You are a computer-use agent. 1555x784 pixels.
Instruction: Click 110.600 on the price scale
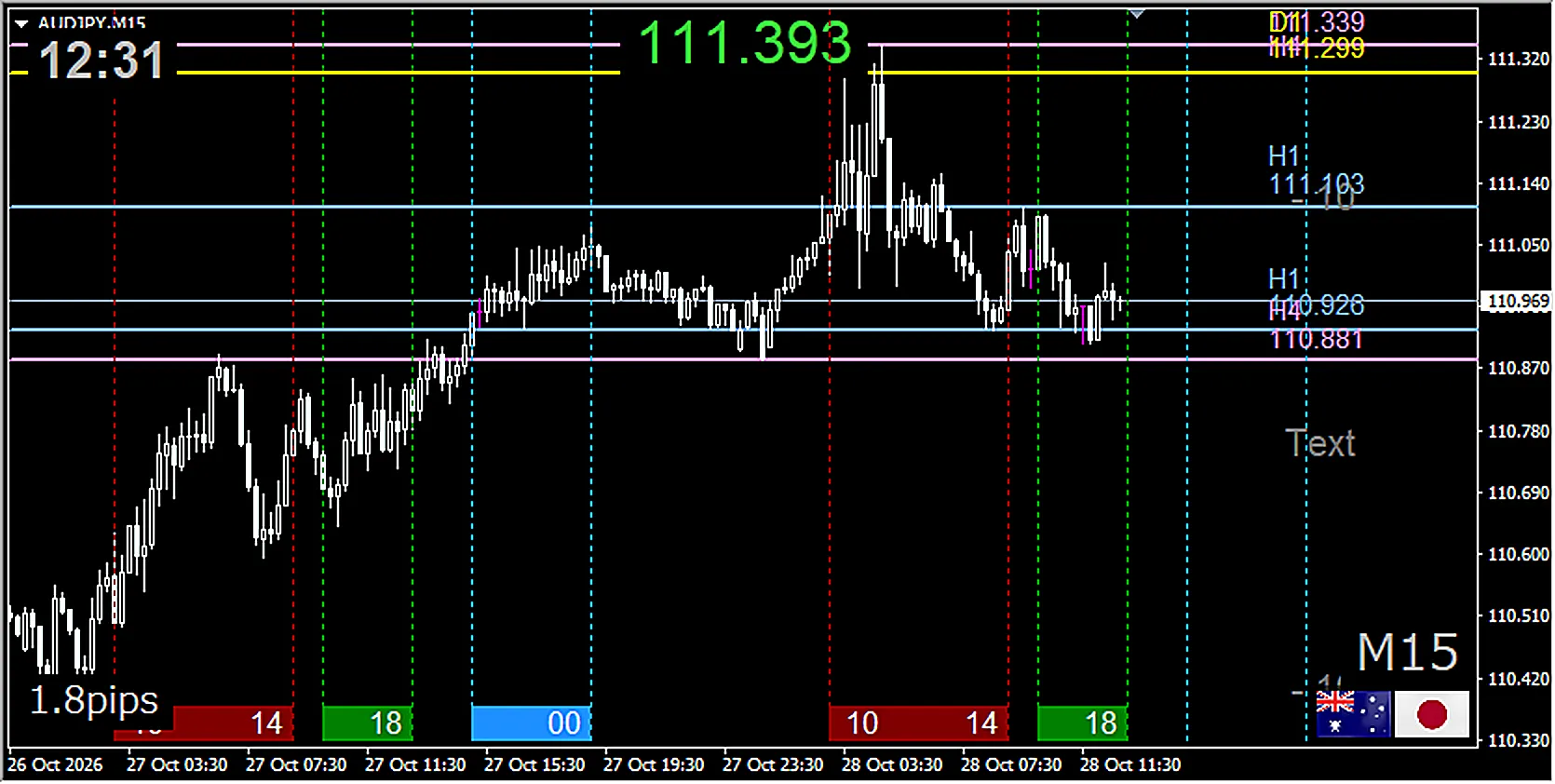pyautogui.click(x=1518, y=554)
